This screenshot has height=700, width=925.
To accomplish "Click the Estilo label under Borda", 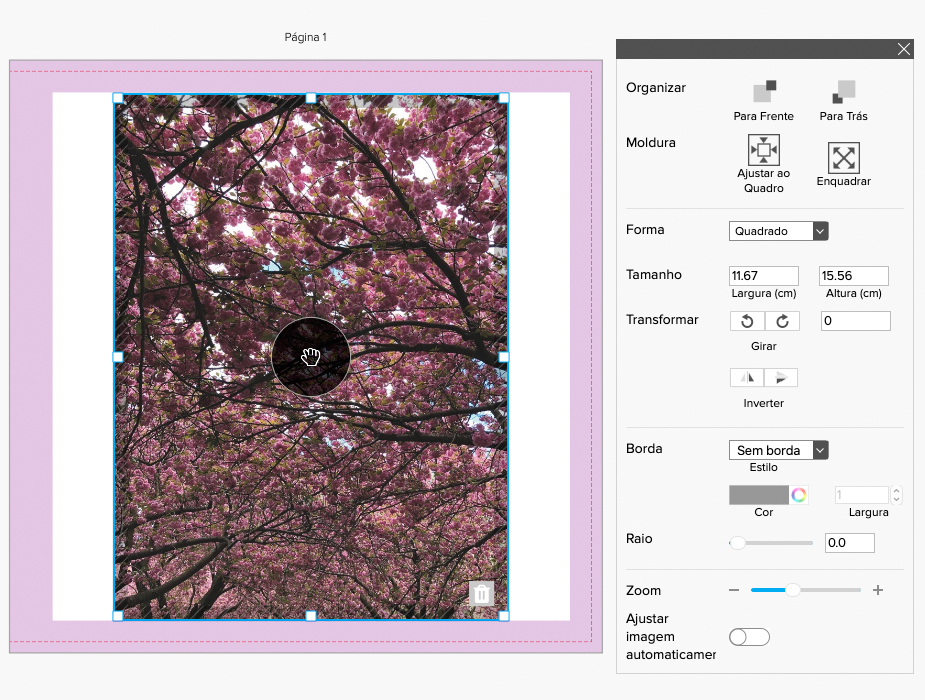I will tap(763, 467).
